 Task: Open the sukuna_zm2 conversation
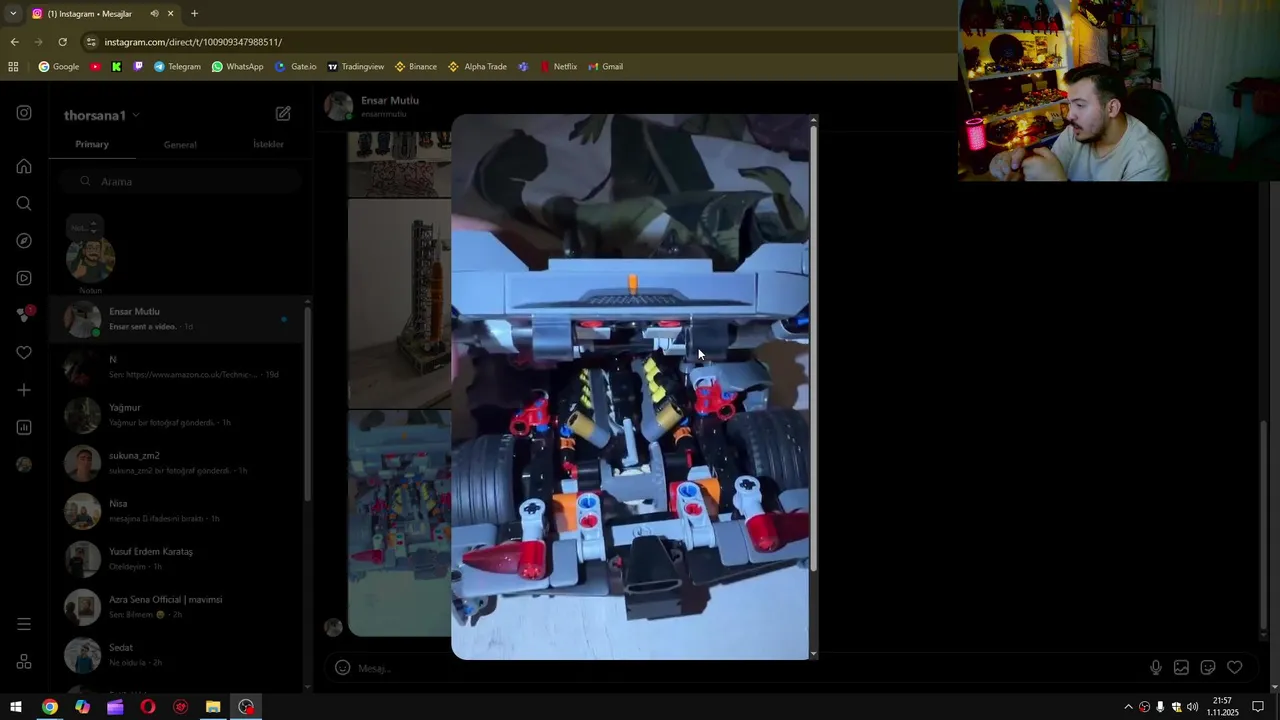tap(178, 463)
